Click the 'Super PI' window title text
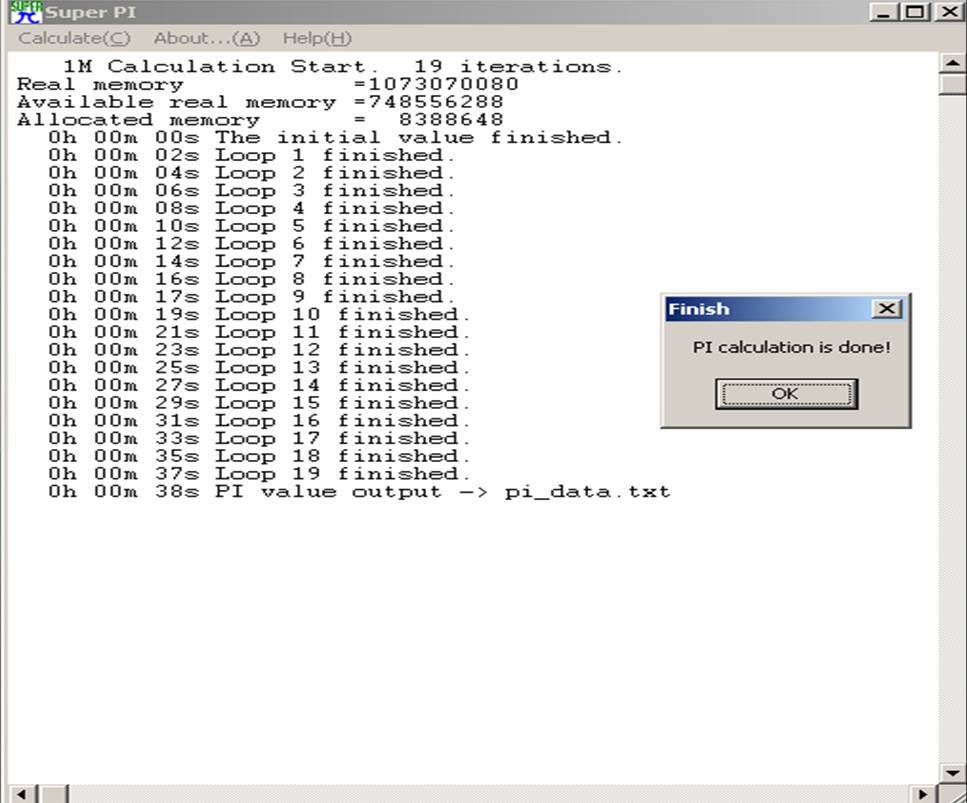The image size is (967, 803). (x=91, y=12)
